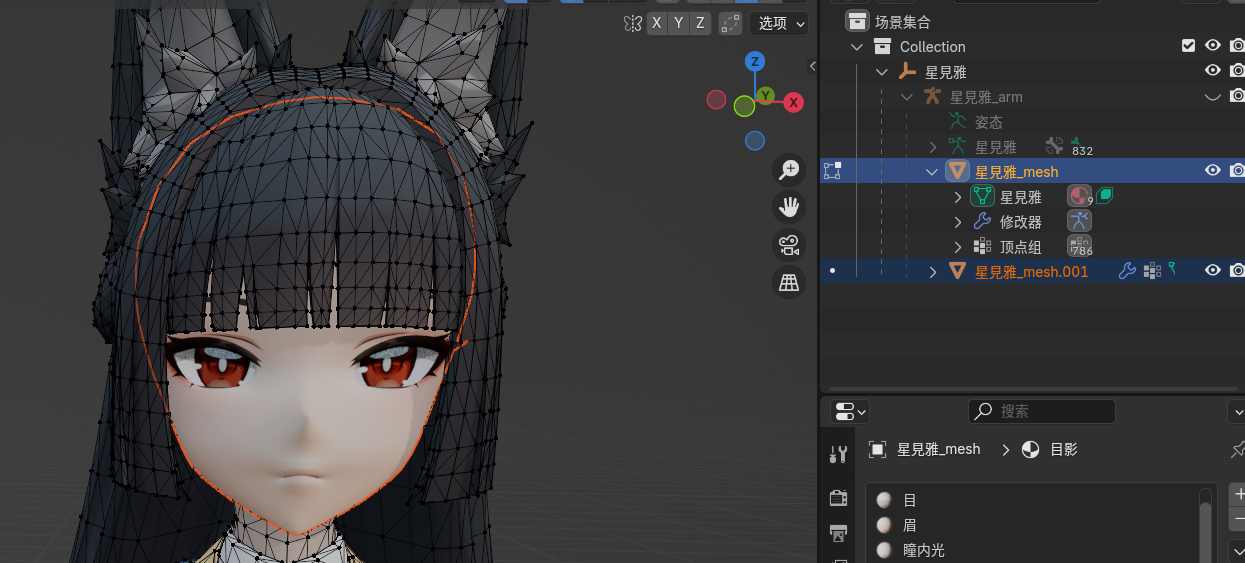The height and width of the screenshot is (563, 1245).
Task: Hide 星見雅_mesh.001 using its eye icon
Action: pos(1212,271)
